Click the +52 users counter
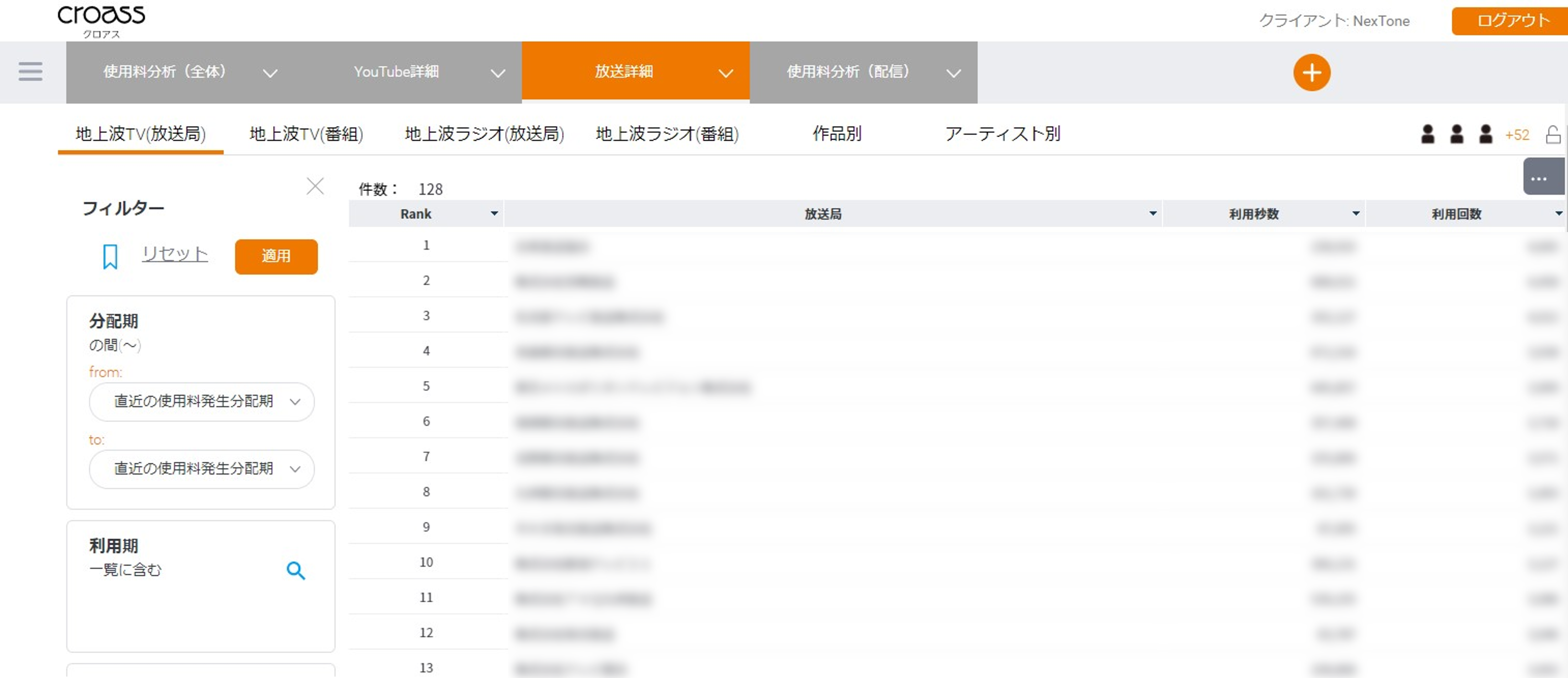The width and height of the screenshot is (1568, 678). pyautogui.click(x=1517, y=135)
